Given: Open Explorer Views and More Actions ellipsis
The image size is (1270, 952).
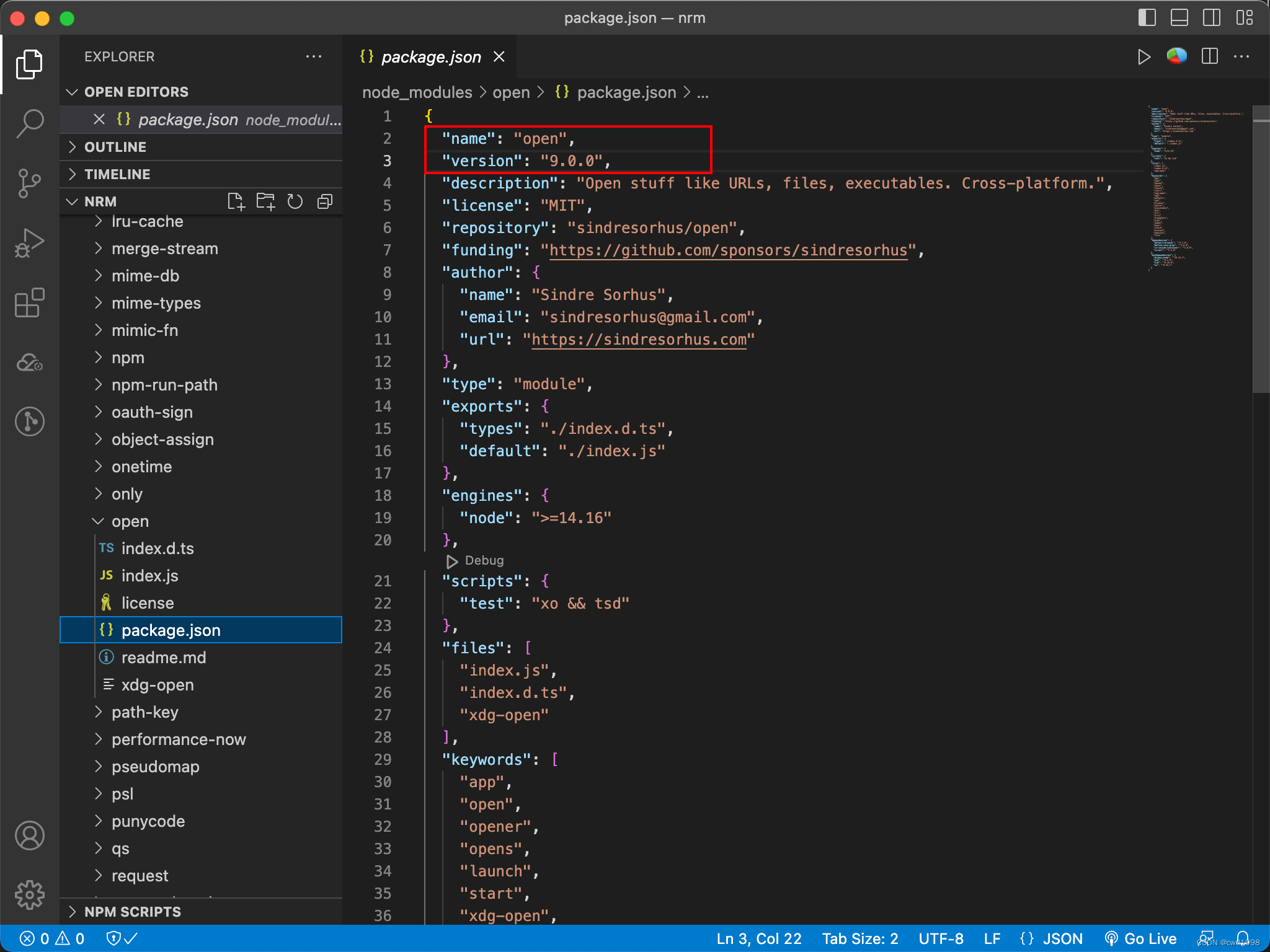Looking at the screenshot, I should point(314,56).
